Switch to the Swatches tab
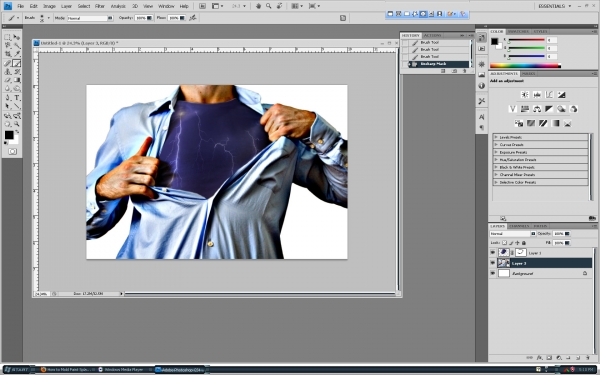Image resolution: width=600 pixels, height=375 pixels. coord(518,31)
